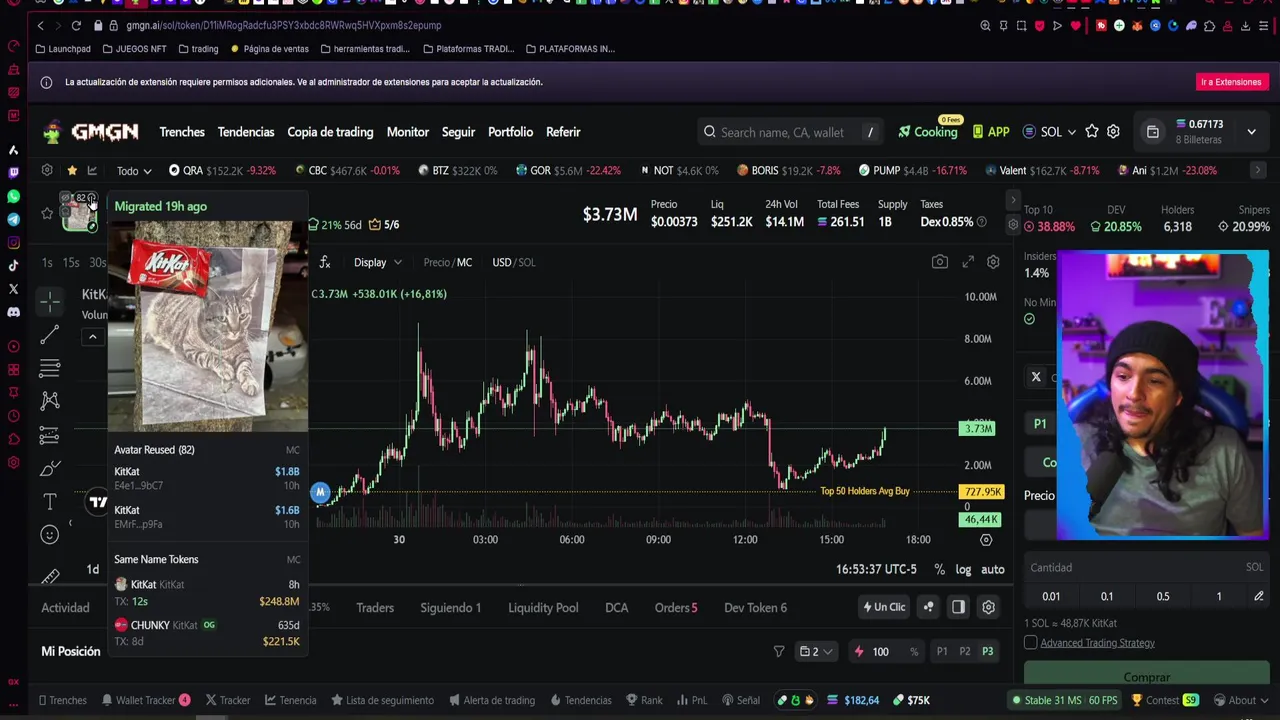Toggle side panel layout icon
This screenshot has height=720, width=1280.
coord(958,607)
